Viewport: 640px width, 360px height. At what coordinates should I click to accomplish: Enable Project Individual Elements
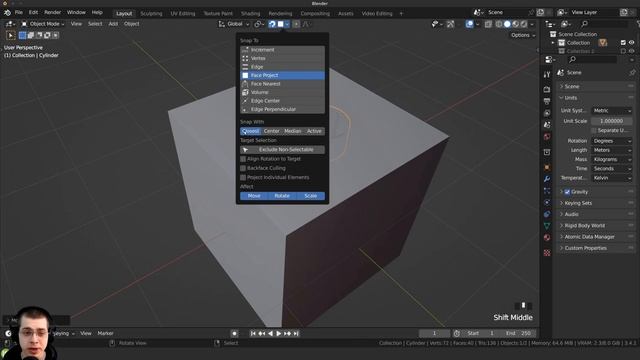pos(243,178)
